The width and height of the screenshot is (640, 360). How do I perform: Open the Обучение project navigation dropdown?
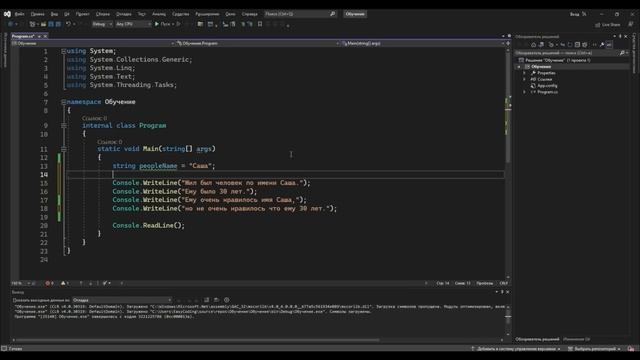[93, 43]
